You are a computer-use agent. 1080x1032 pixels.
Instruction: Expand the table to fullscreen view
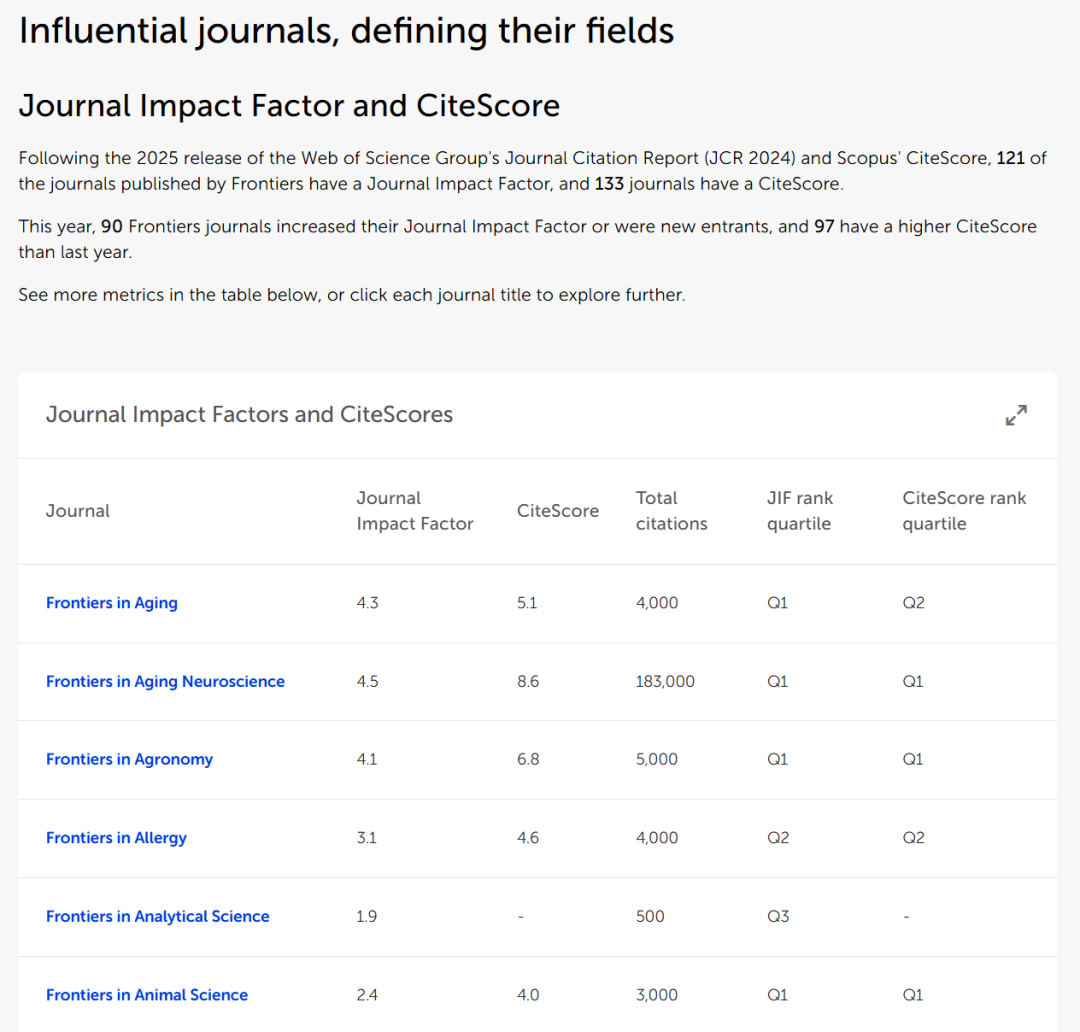point(1016,415)
